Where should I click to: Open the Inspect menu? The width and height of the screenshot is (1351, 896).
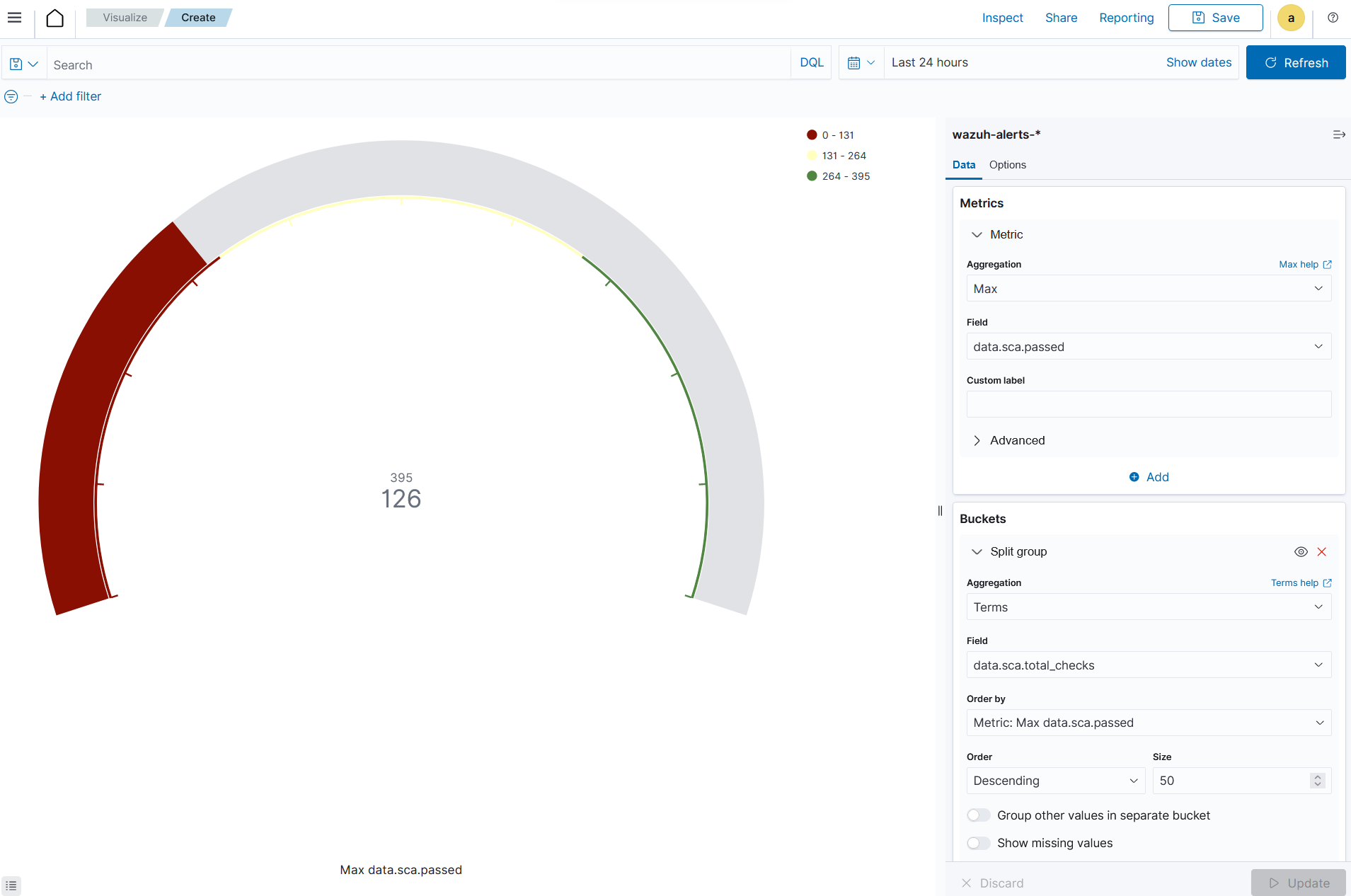click(x=1002, y=18)
